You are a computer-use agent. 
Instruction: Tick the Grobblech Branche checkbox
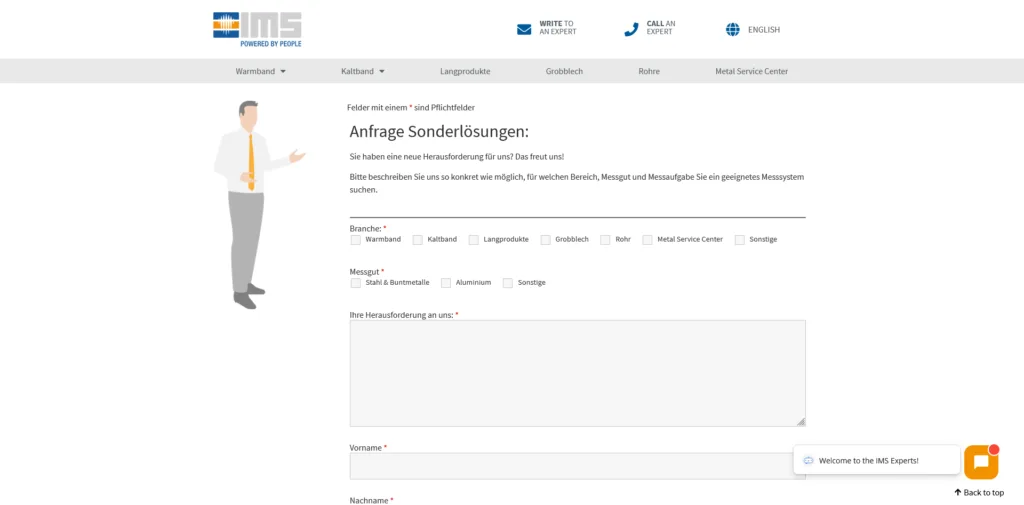click(x=545, y=240)
